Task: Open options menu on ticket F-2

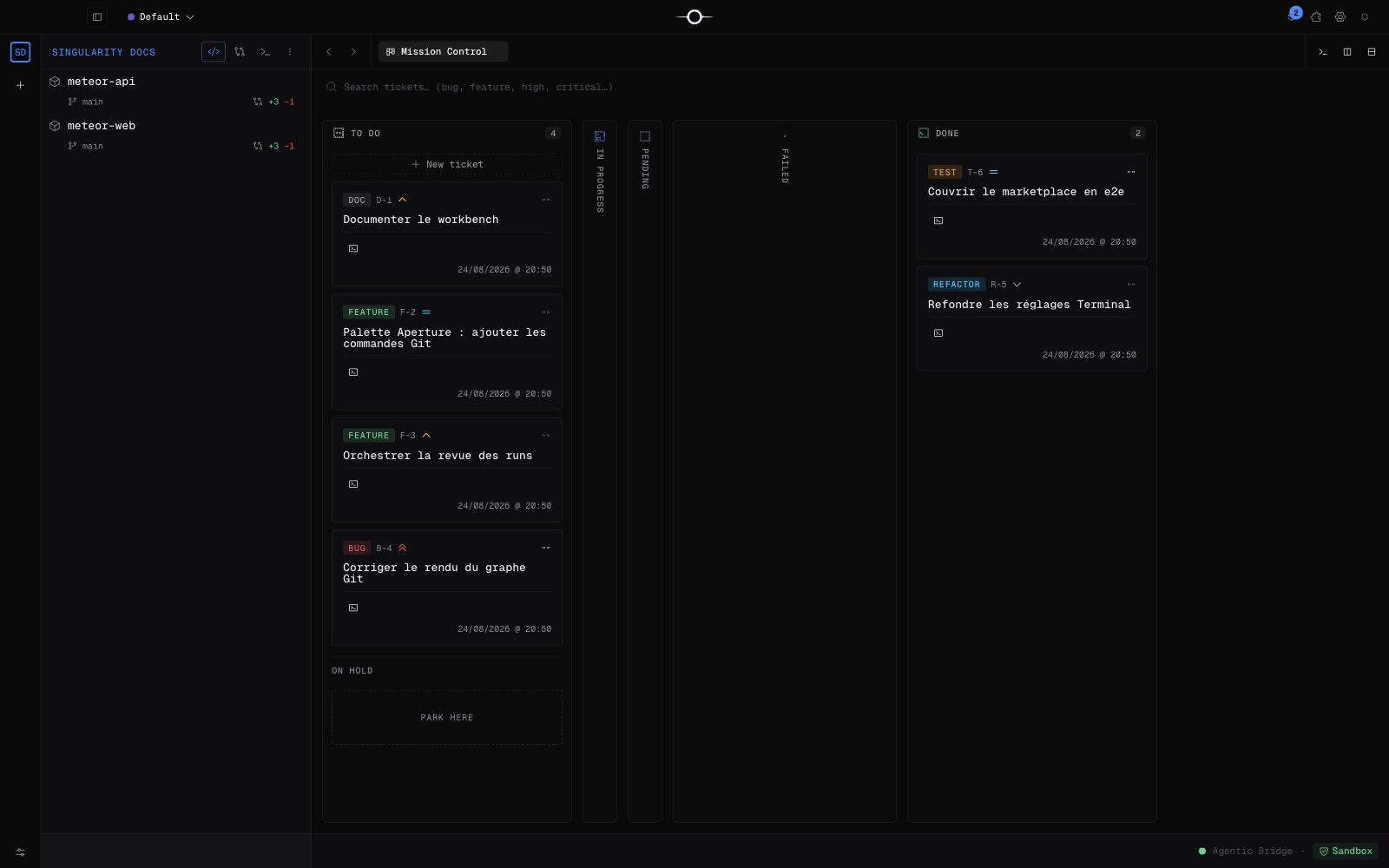Action: (546, 312)
